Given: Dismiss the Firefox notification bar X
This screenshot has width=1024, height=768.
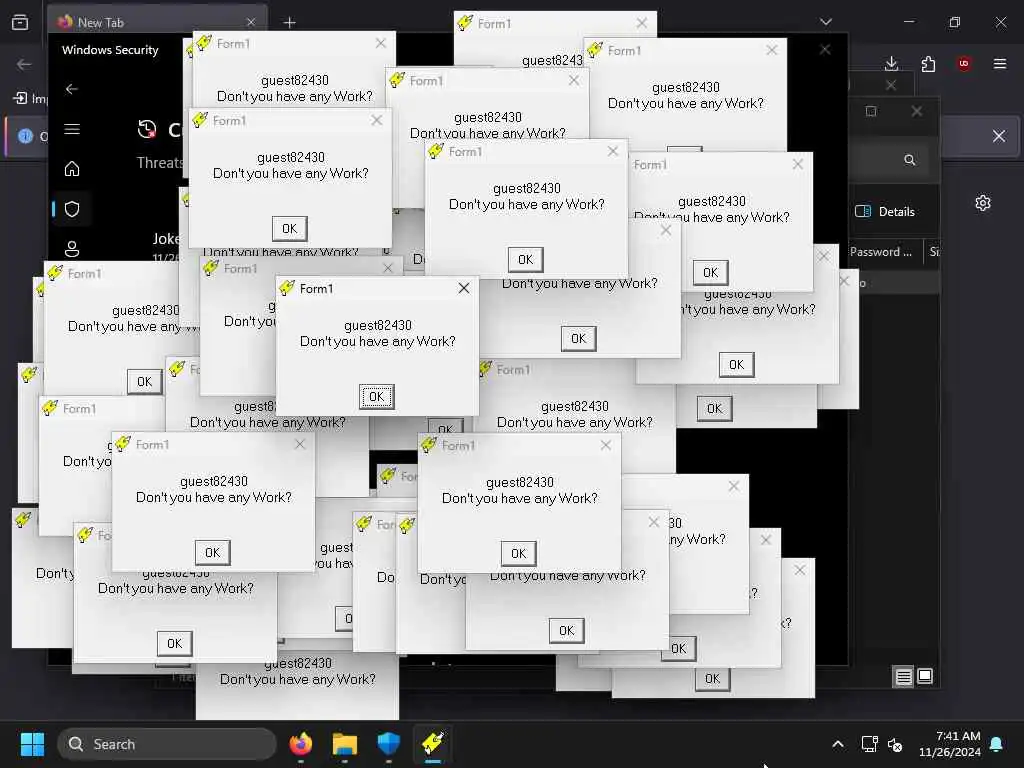Looking at the screenshot, I should coord(999,136).
